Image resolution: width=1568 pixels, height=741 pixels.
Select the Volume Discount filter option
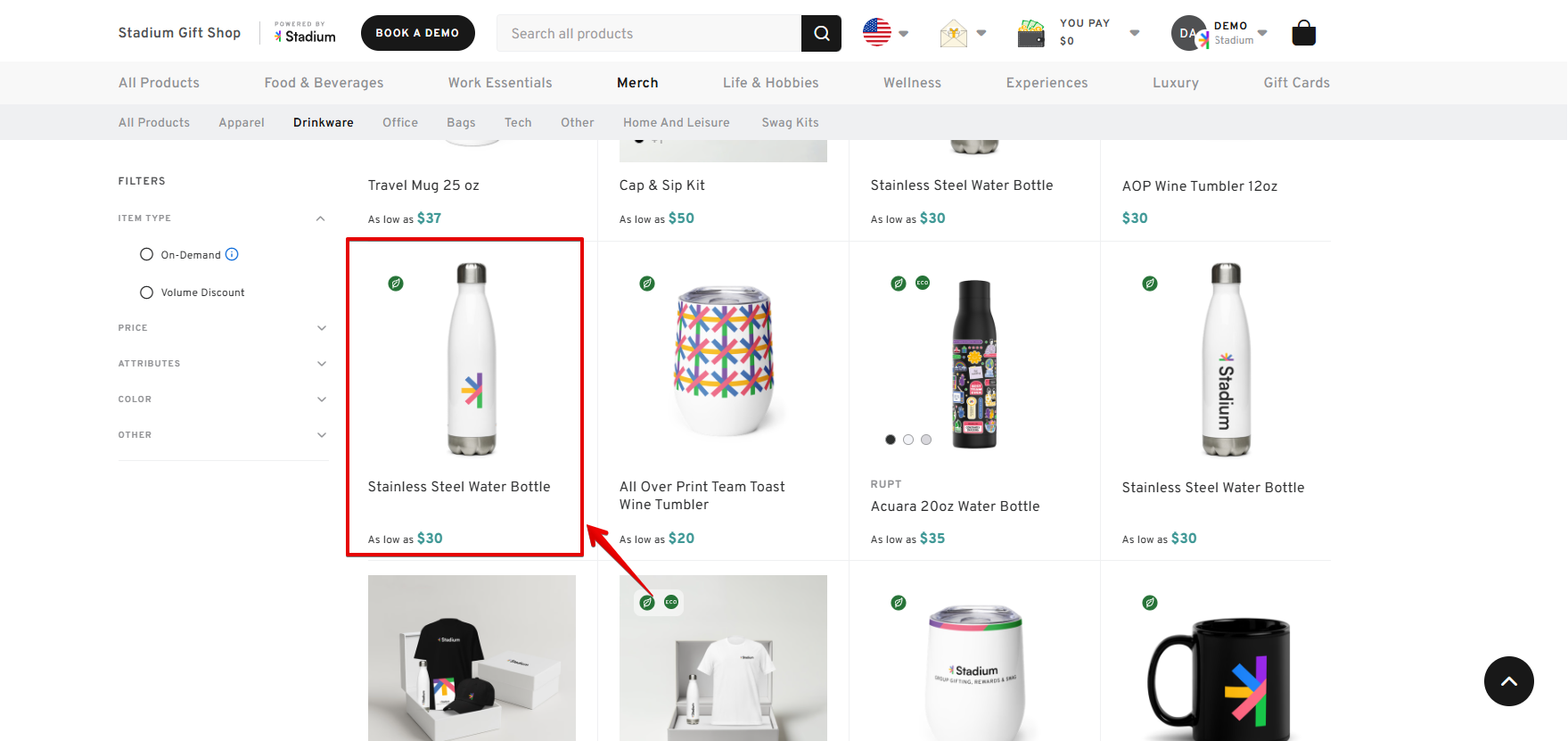pyautogui.click(x=147, y=292)
